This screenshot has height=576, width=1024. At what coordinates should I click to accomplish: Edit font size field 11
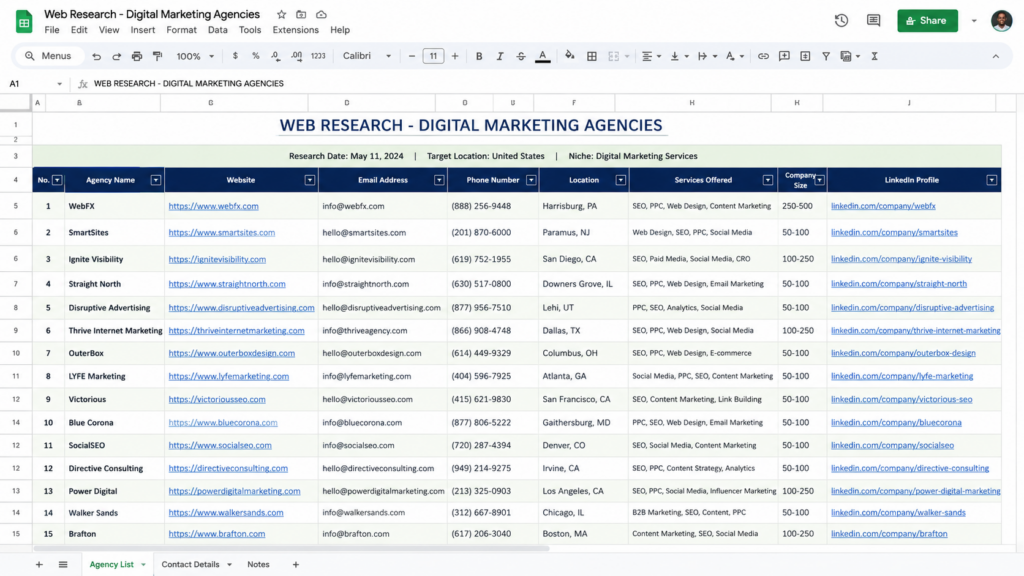pyautogui.click(x=433, y=56)
